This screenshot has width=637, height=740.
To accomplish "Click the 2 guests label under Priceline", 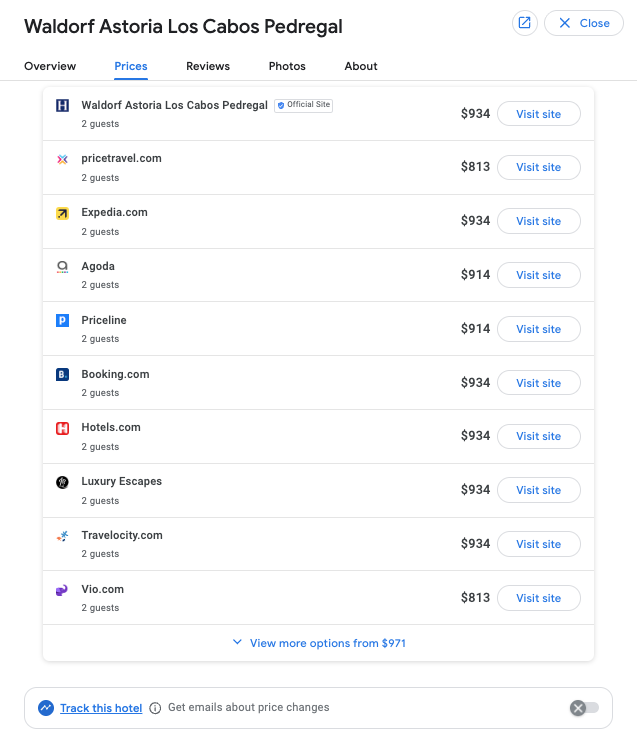I will click(x=100, y=339).
